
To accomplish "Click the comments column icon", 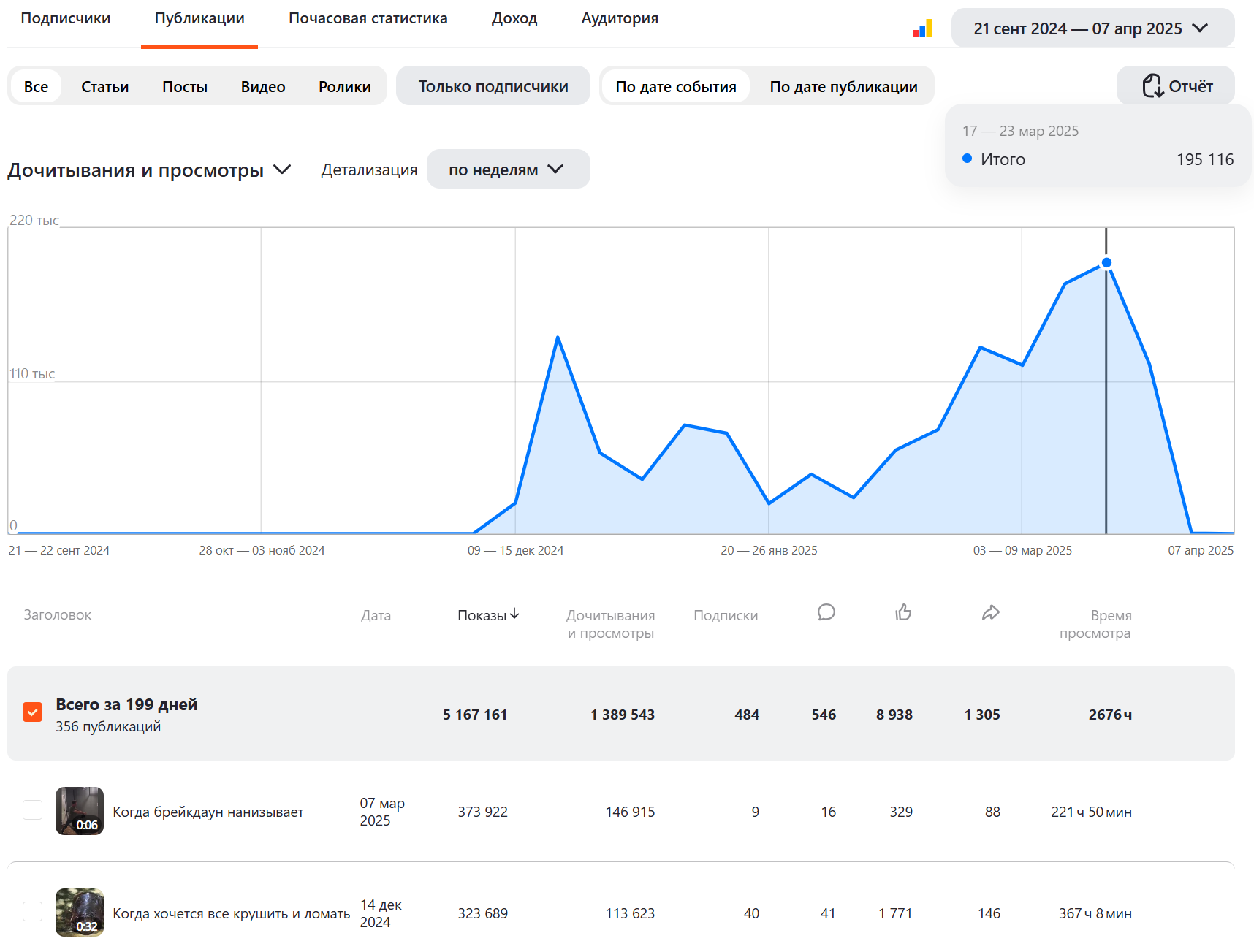I will tap(826, 612).
